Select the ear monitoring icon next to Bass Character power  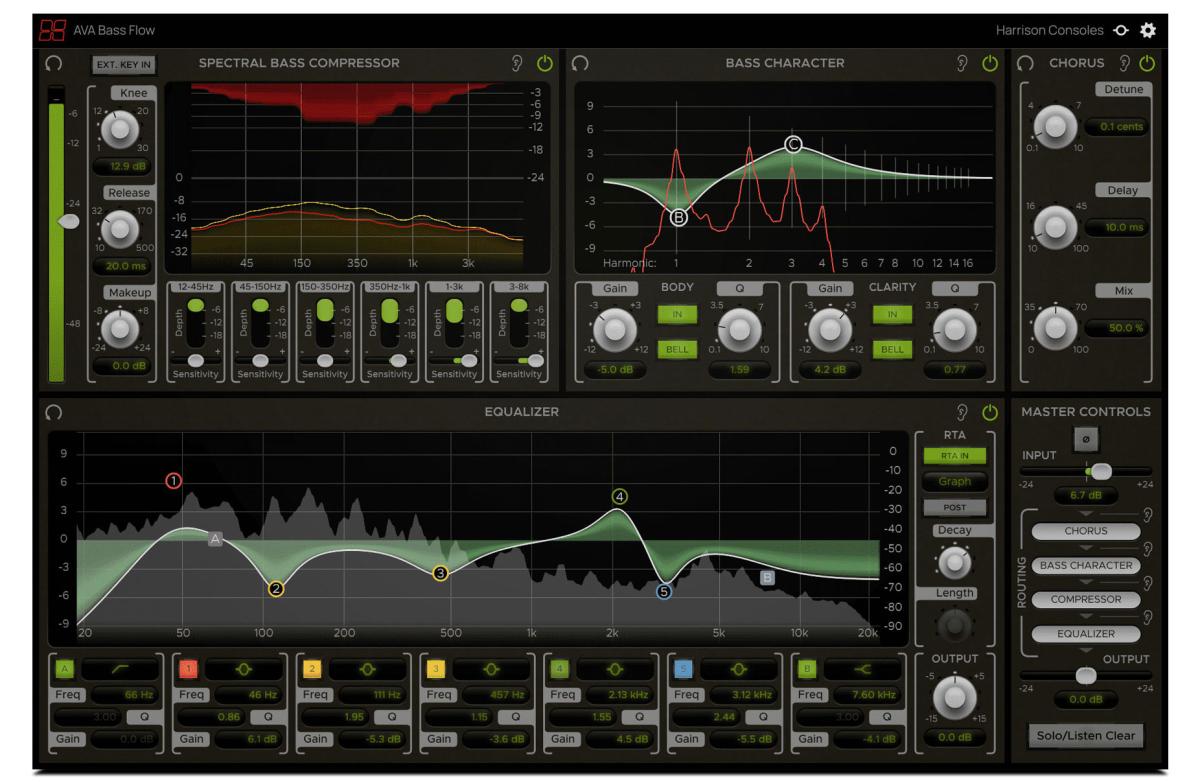point(959,62)
